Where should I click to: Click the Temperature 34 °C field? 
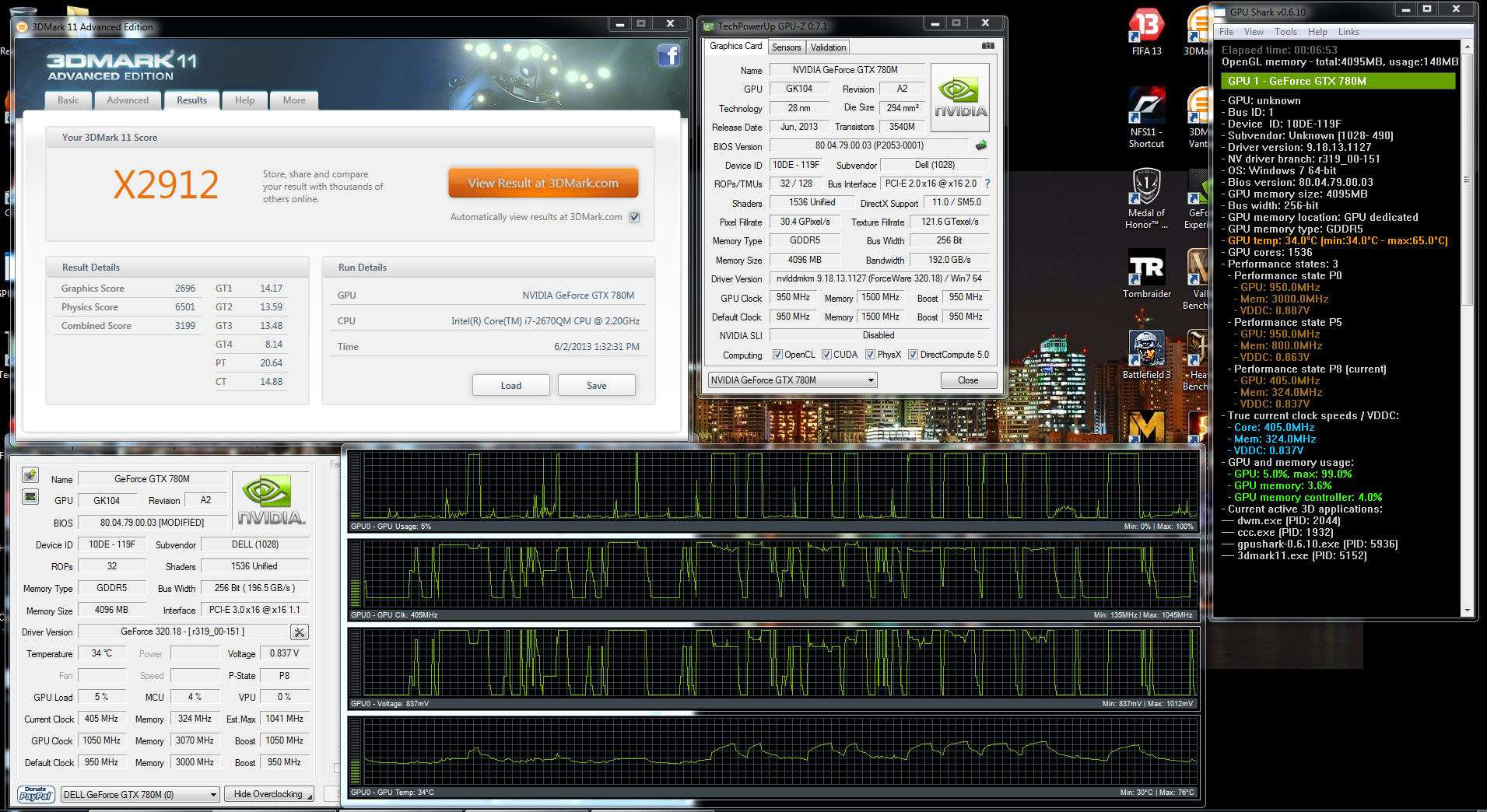(x=102, y=653)
